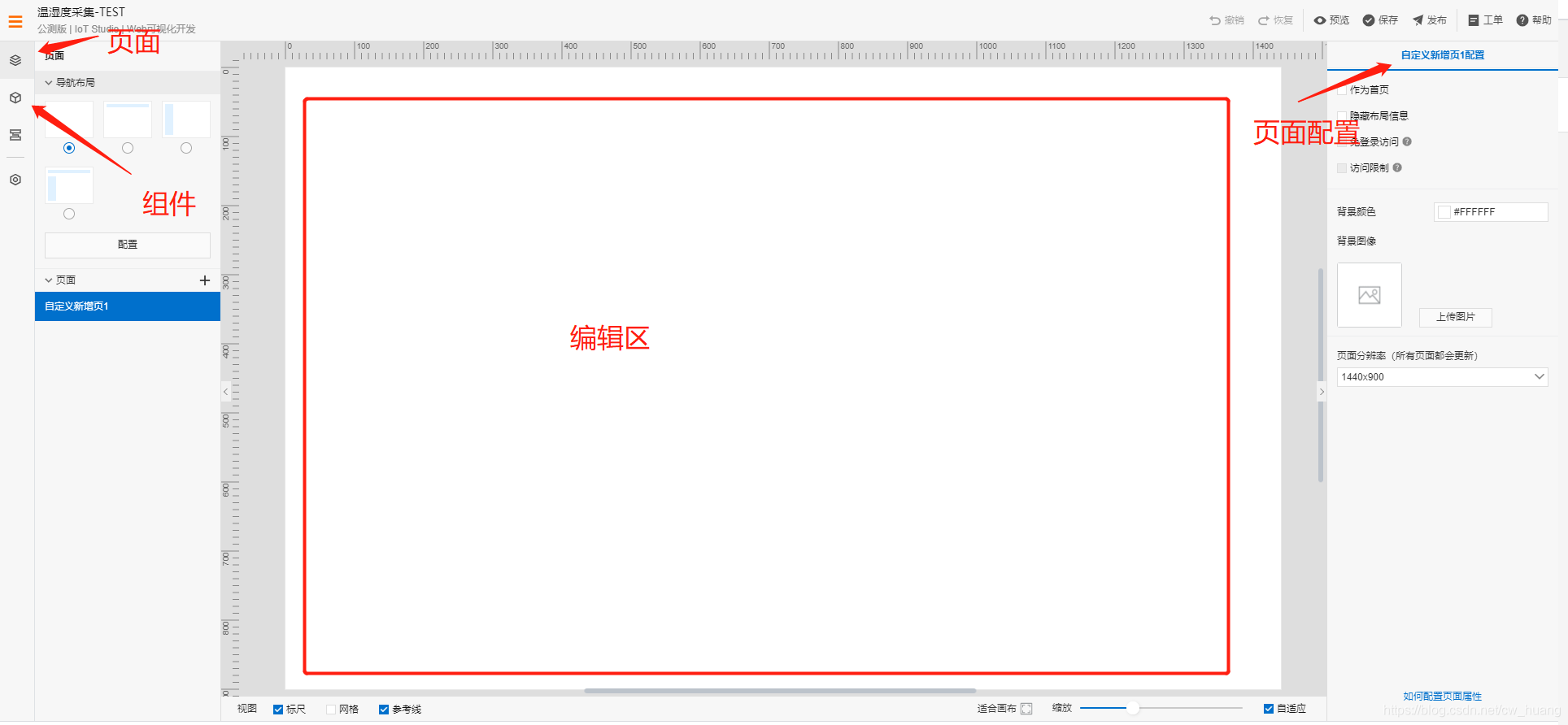The height and width of the screenshot is (725, 1568).
Task: Click the 配置 layout button
Action: tap(128, 245)
